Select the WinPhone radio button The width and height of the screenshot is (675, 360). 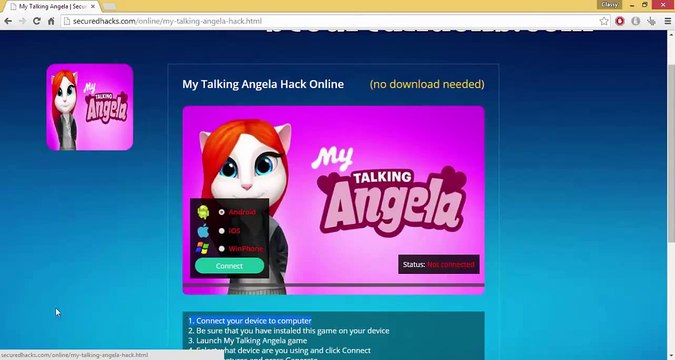[x=221, y=248]
